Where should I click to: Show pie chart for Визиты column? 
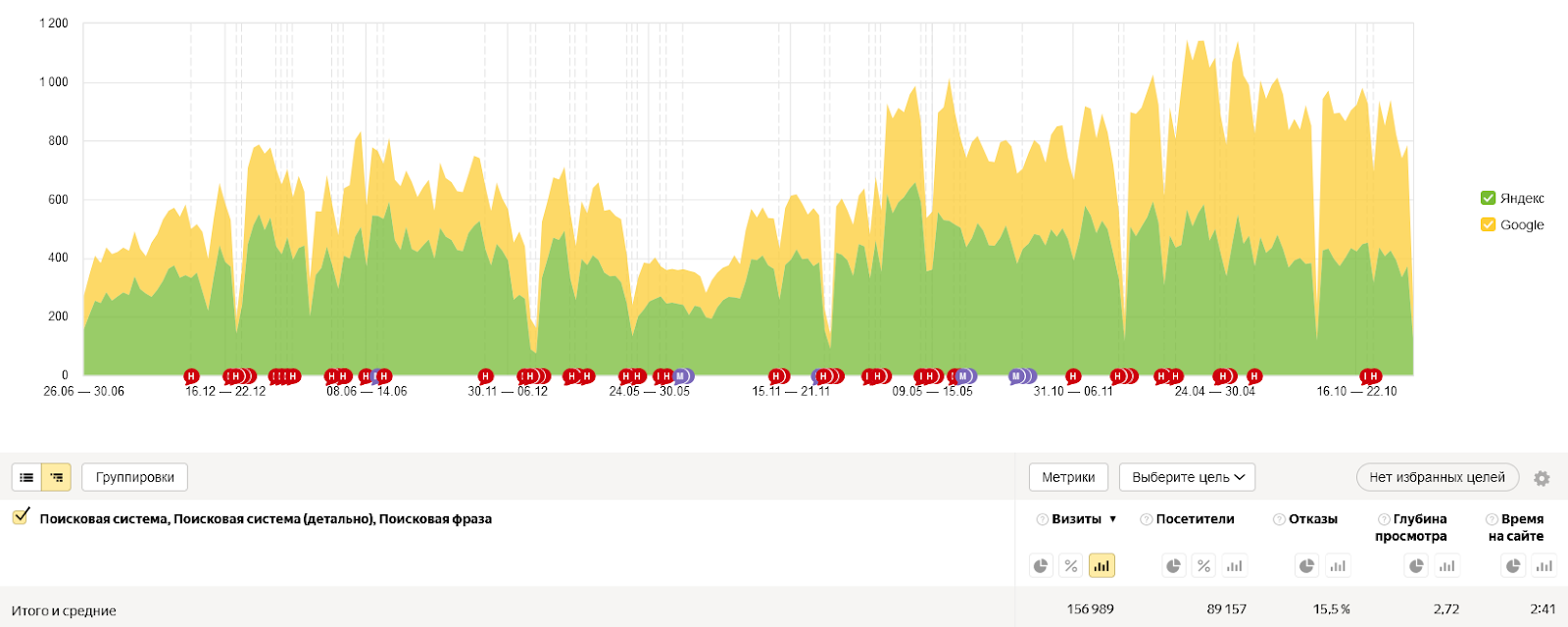coord(1041,565)
